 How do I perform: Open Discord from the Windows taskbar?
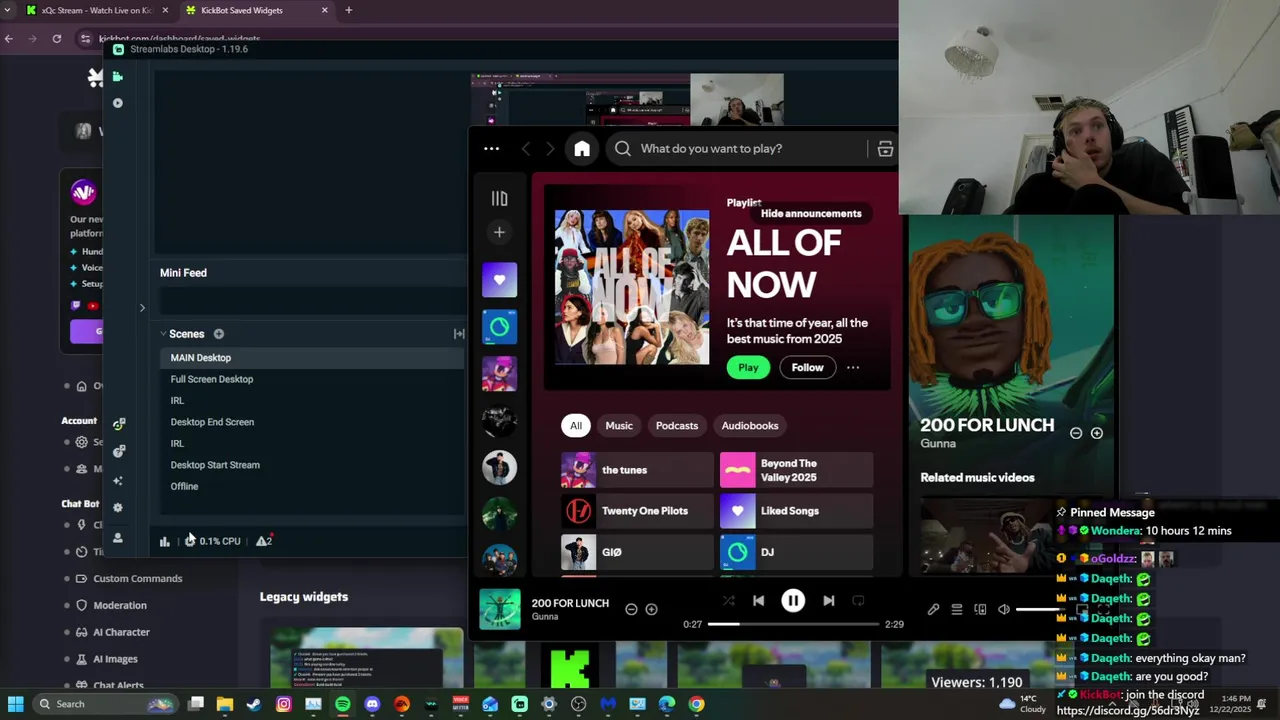(372, 704)
